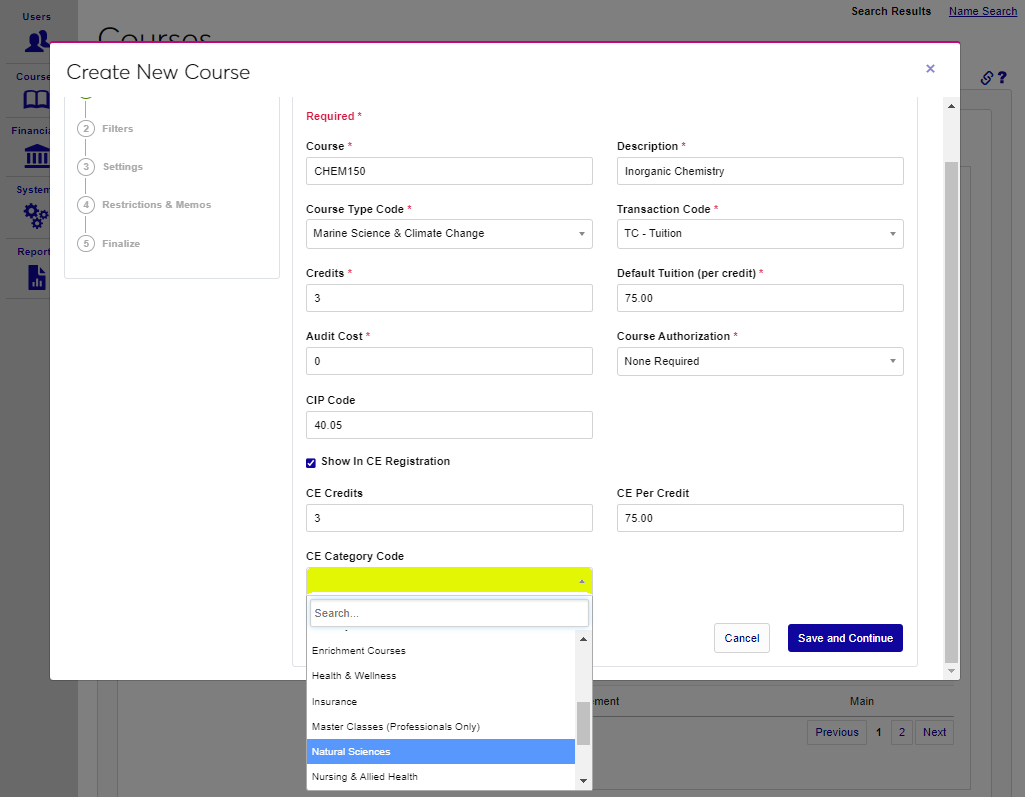Open the Reports document icon
The image size is (1025, 797).
tap(37, 277)
